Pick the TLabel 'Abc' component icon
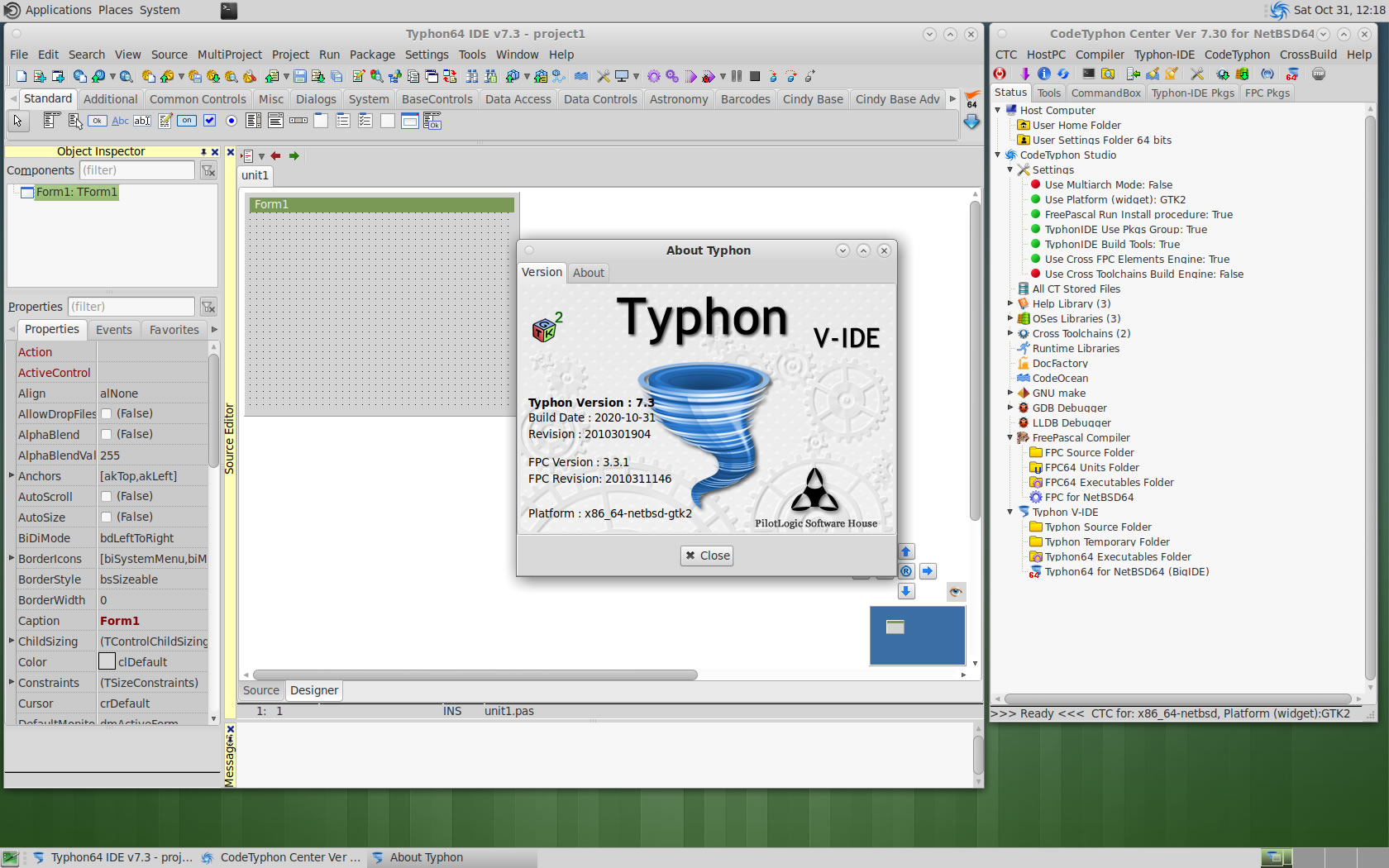This screenshot has width=1389, height=868. click(x=120, y=121)
